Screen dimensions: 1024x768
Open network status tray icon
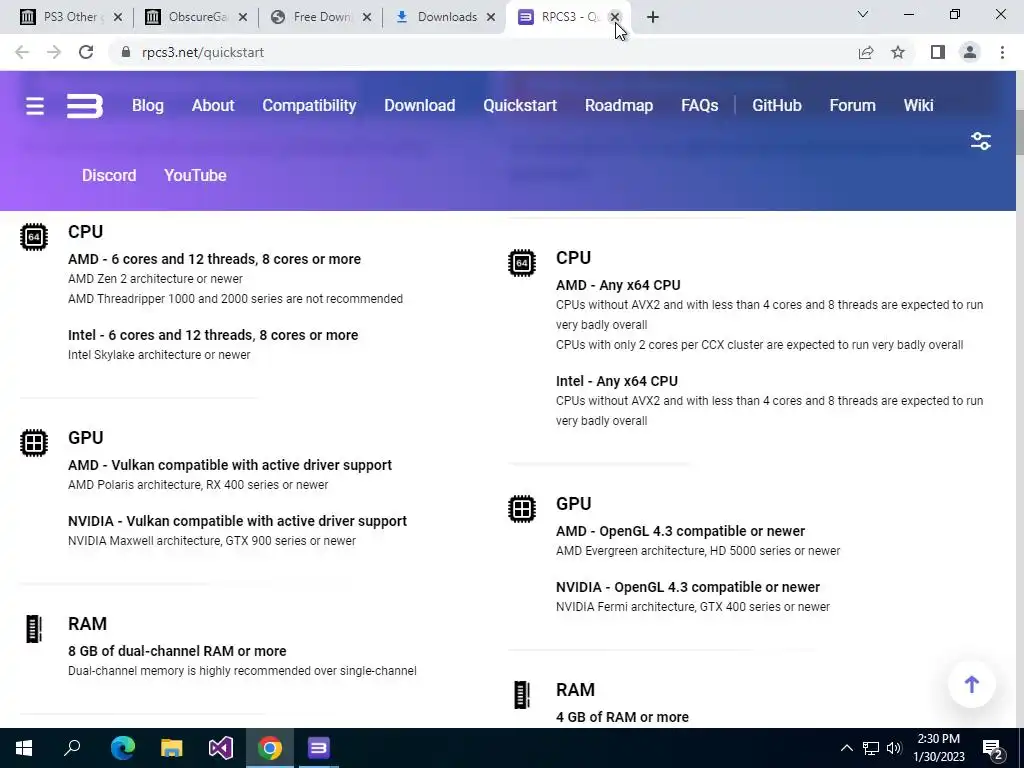pos(871,748)
